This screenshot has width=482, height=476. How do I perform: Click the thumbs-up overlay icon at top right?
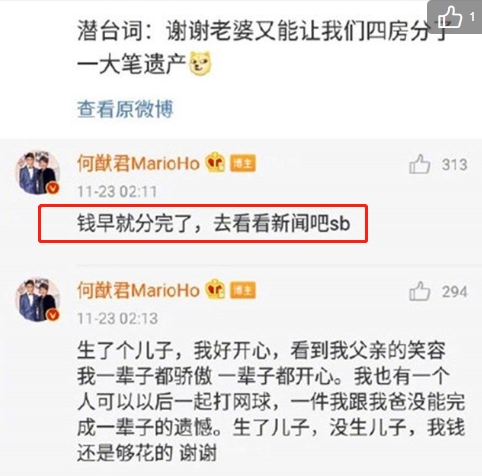(449, 16)
